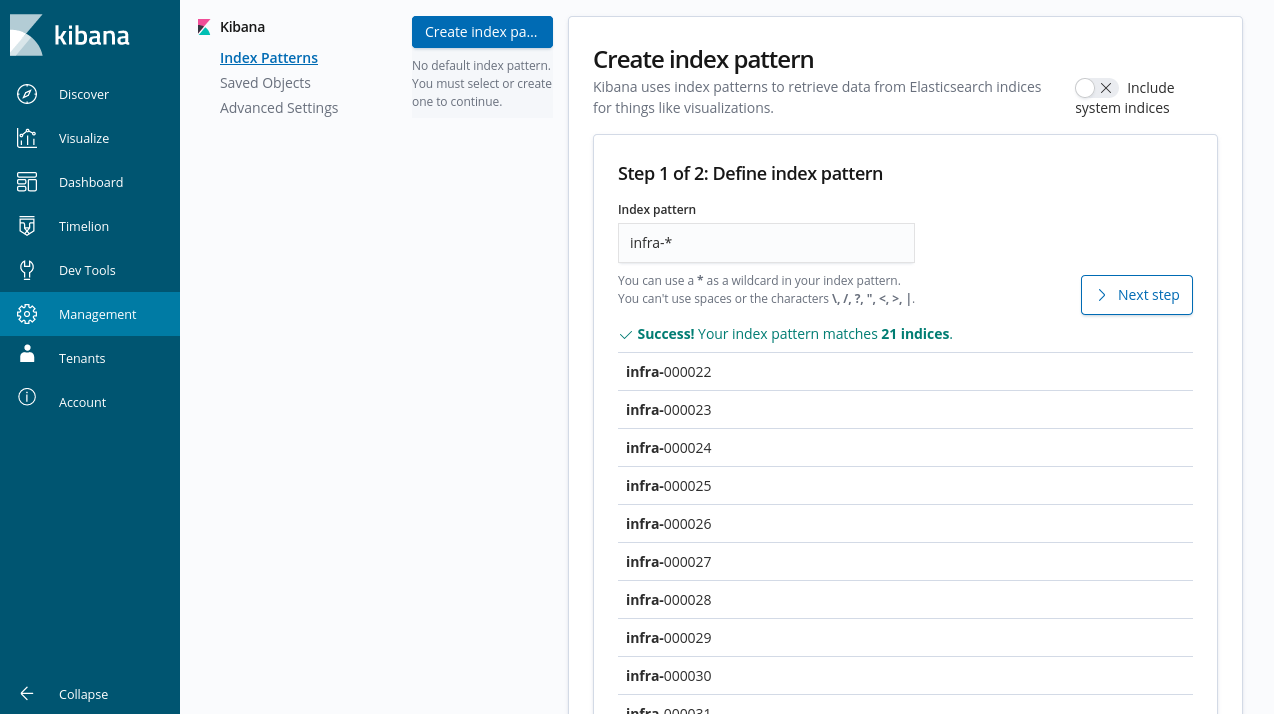
Task: Open Timelion via shield icon
Action: pos(27,226)
